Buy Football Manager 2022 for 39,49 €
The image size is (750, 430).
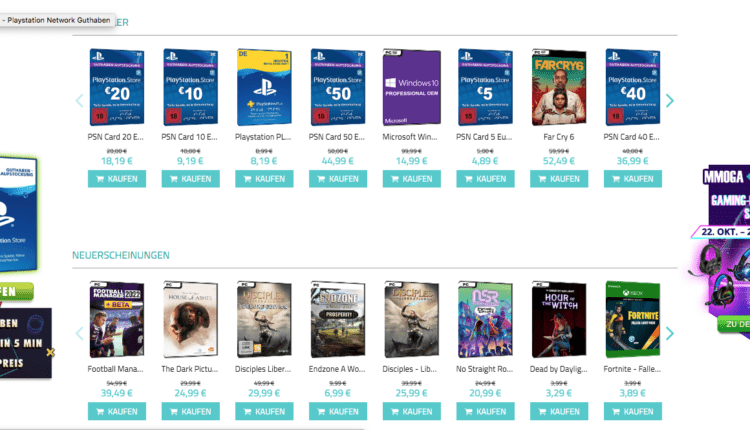coord(117,411)
